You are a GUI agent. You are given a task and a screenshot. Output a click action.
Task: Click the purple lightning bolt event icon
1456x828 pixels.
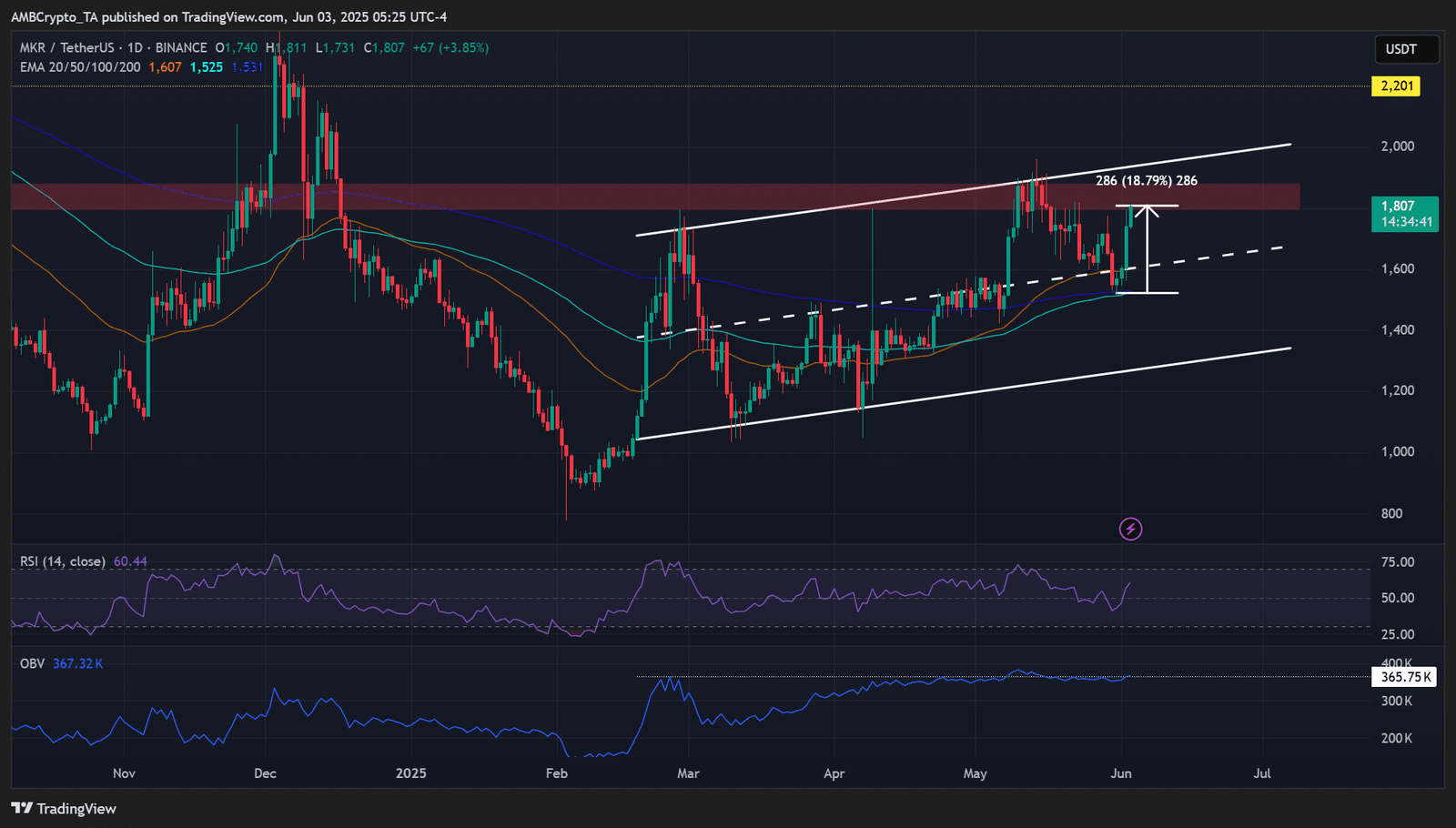pos(1130,529)
